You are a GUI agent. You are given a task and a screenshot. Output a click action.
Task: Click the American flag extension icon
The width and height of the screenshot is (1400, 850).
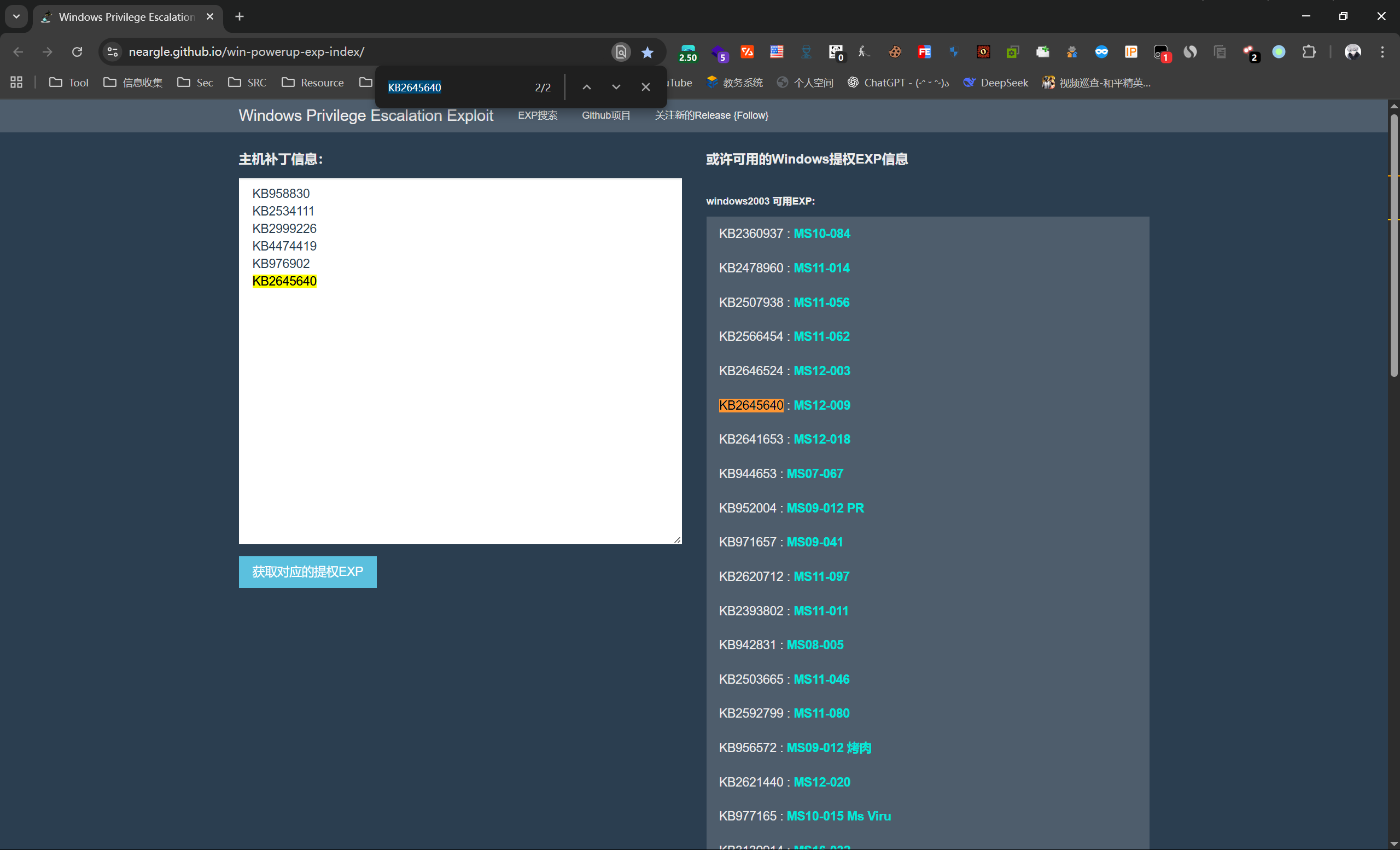[x=777, y=52]
